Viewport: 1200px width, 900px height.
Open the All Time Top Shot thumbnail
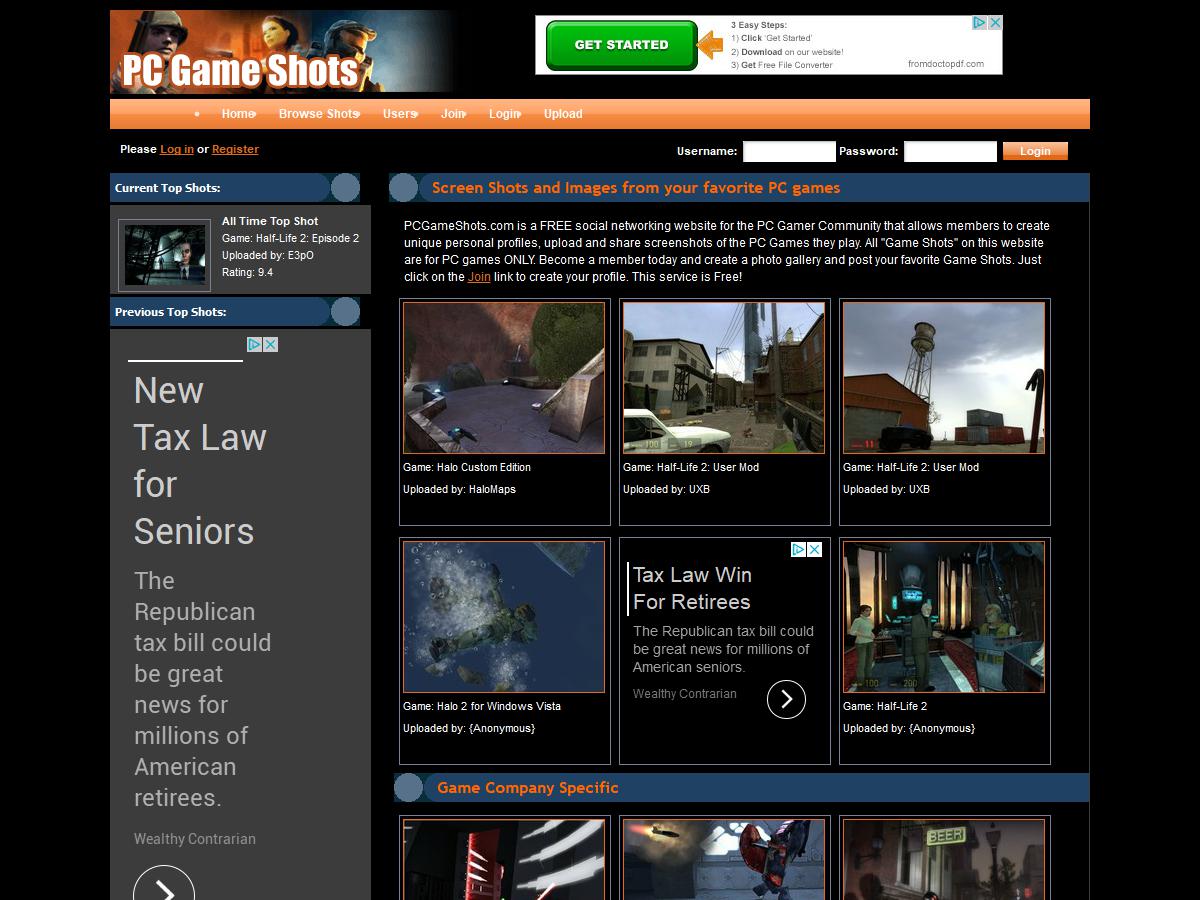click(164, 254)
